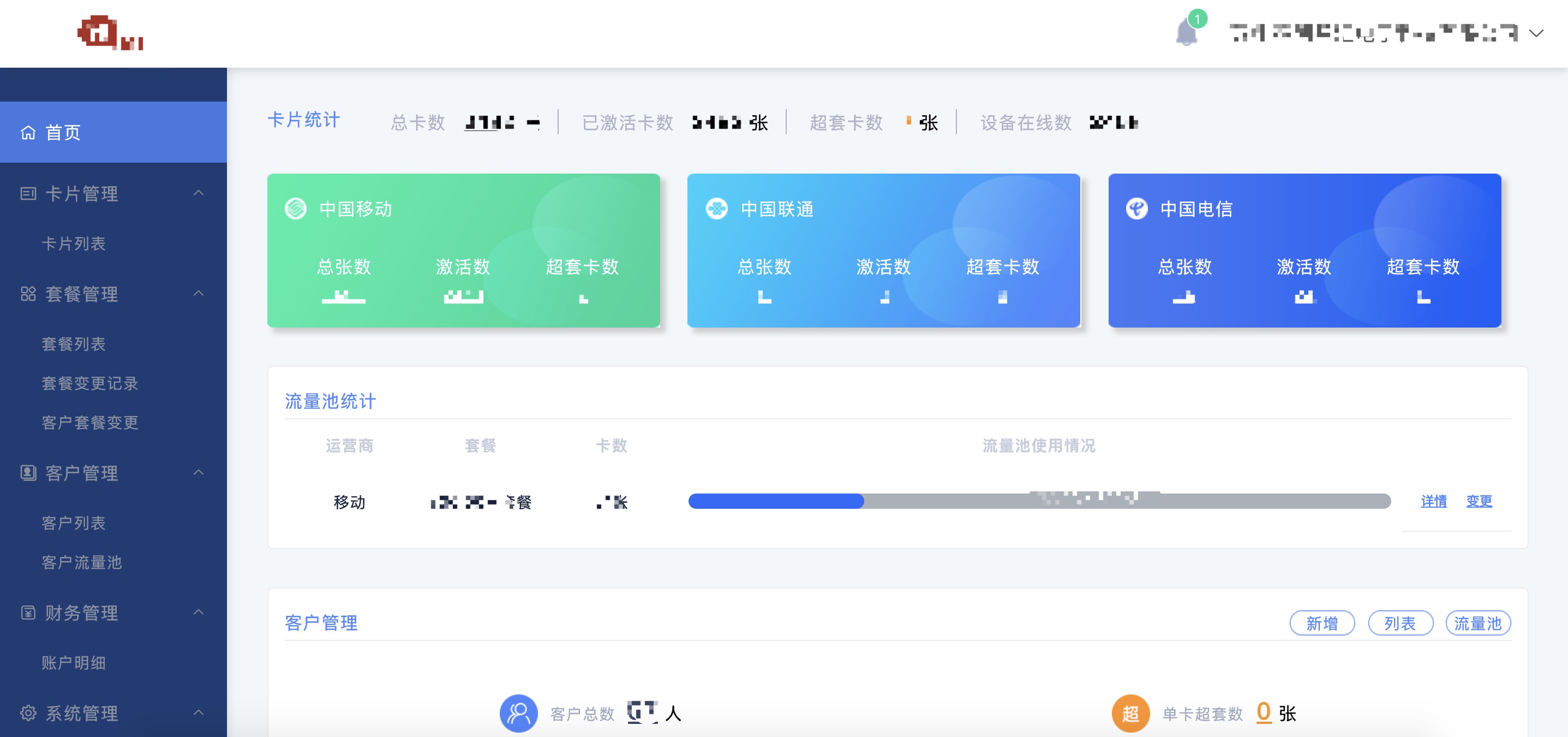Viewport: 1568px width, 737px height.
Task: Click the 客户管理 contact icon
Action: click(28, 473)
